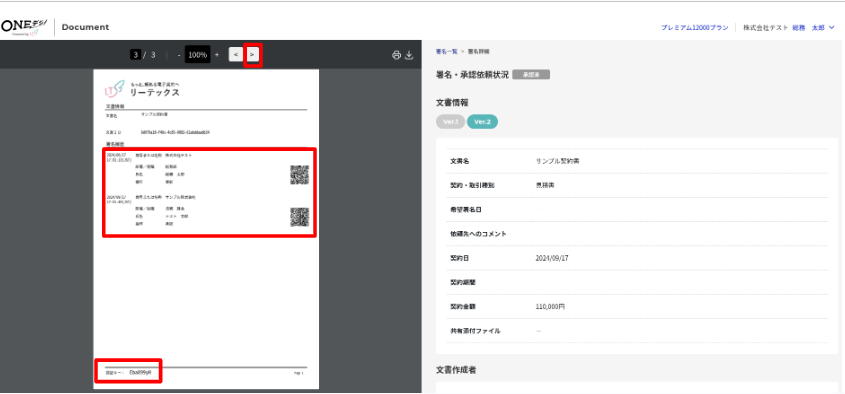Select the 見積書 transaction type value

point(545,185)
